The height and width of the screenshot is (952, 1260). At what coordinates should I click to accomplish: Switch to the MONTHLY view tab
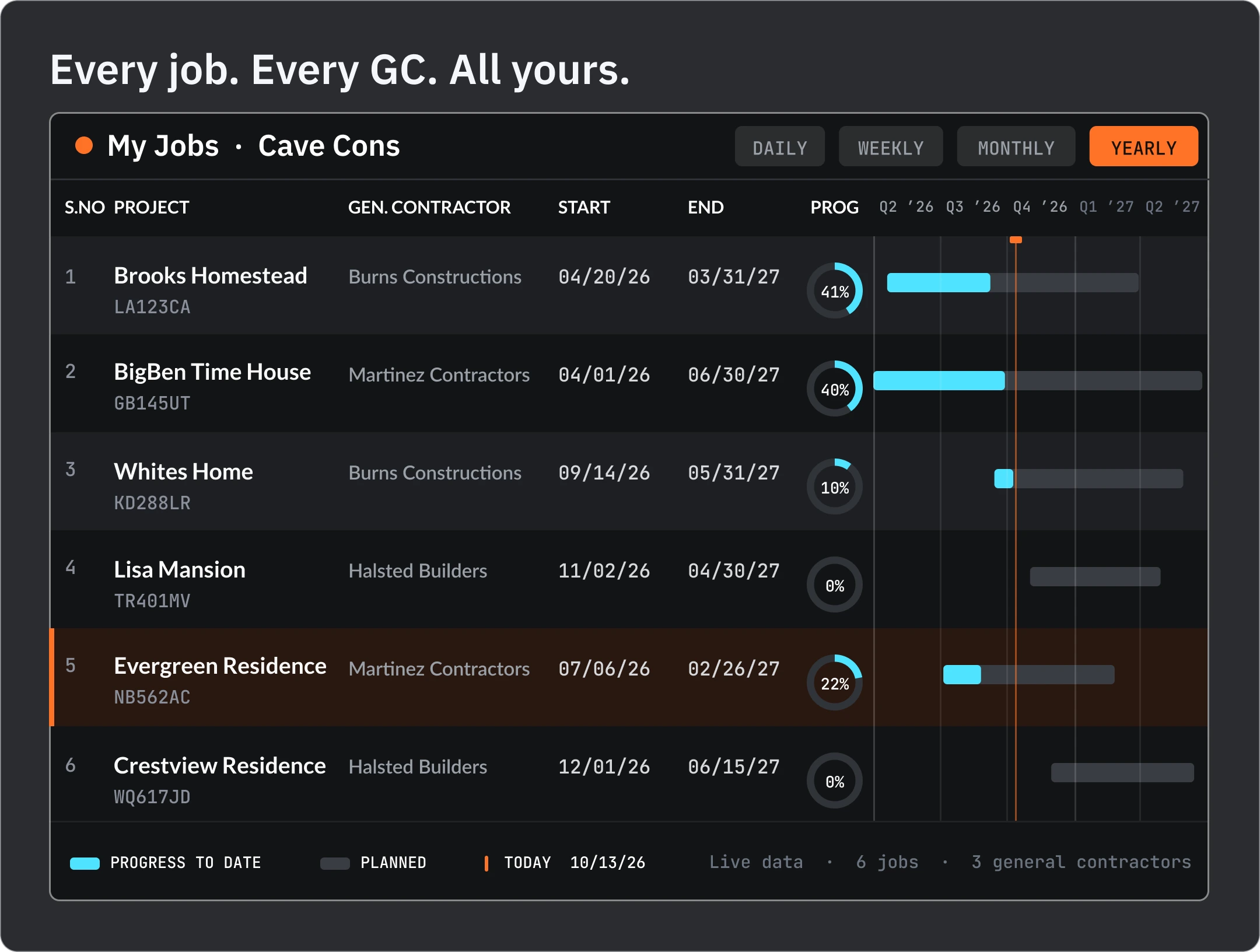[1016, 147]
